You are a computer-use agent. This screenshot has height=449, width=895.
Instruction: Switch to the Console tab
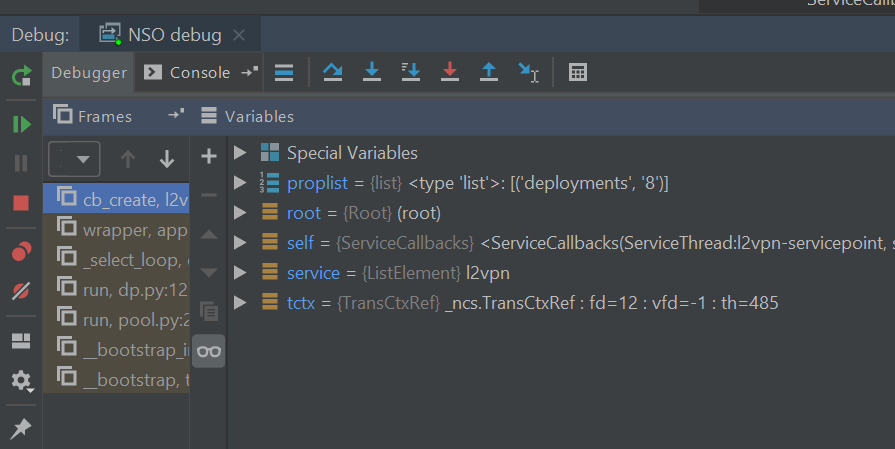[x=187, y=72]
